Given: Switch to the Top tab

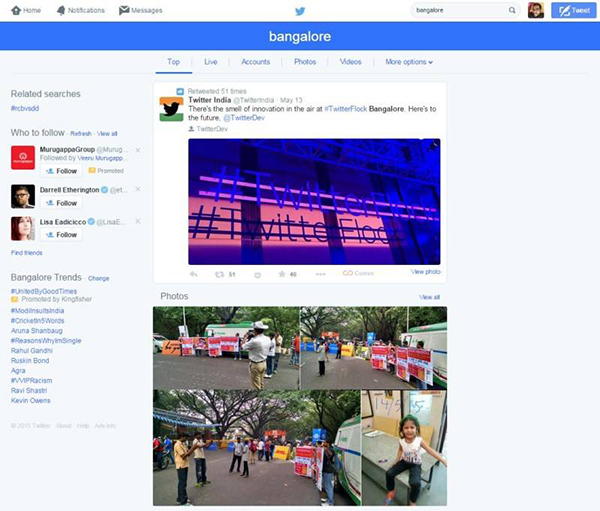Looking at the screenshot, I should [x=173, y=62].
